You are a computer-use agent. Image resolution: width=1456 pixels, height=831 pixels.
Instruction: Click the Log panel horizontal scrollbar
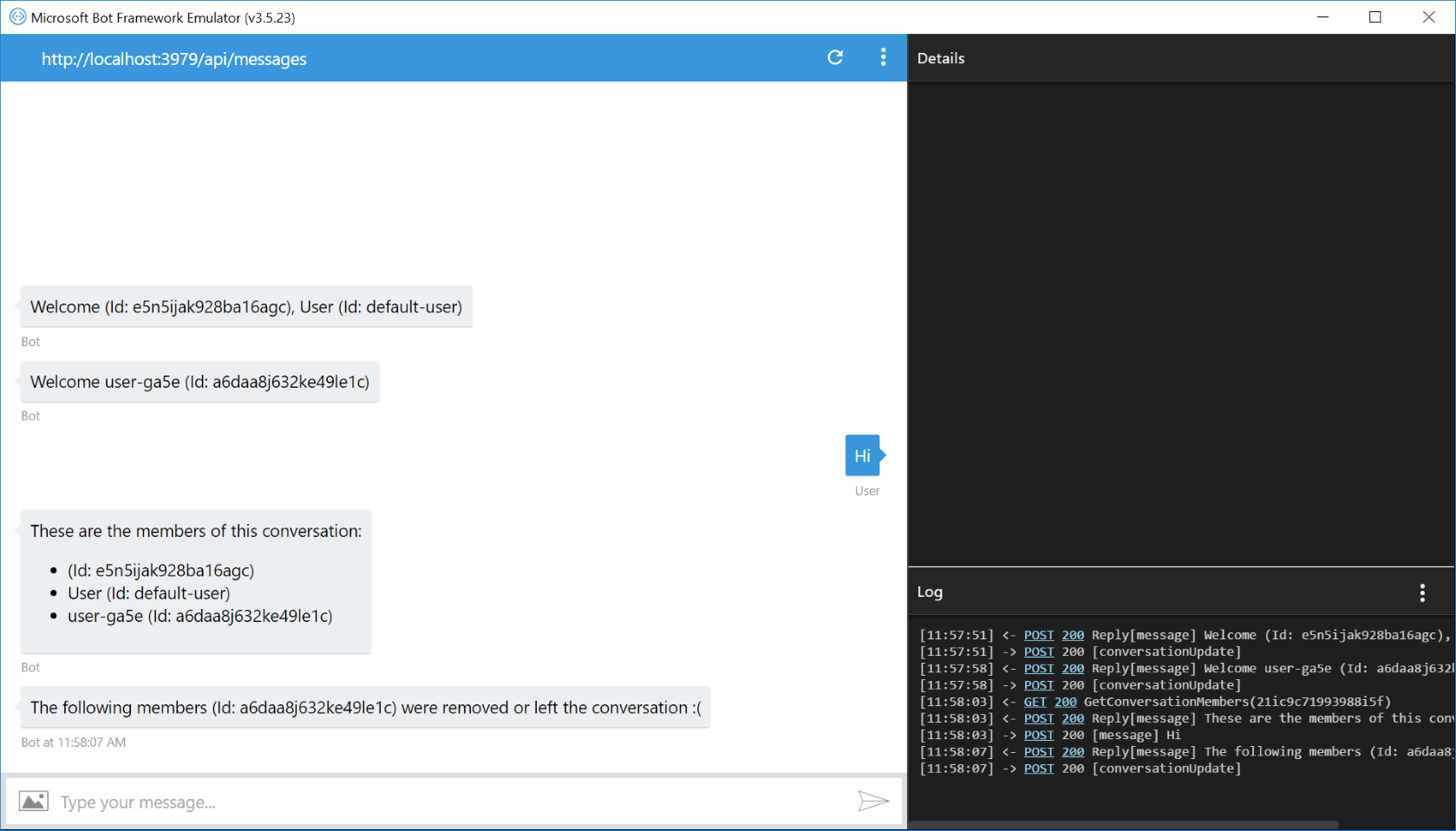1124,825
